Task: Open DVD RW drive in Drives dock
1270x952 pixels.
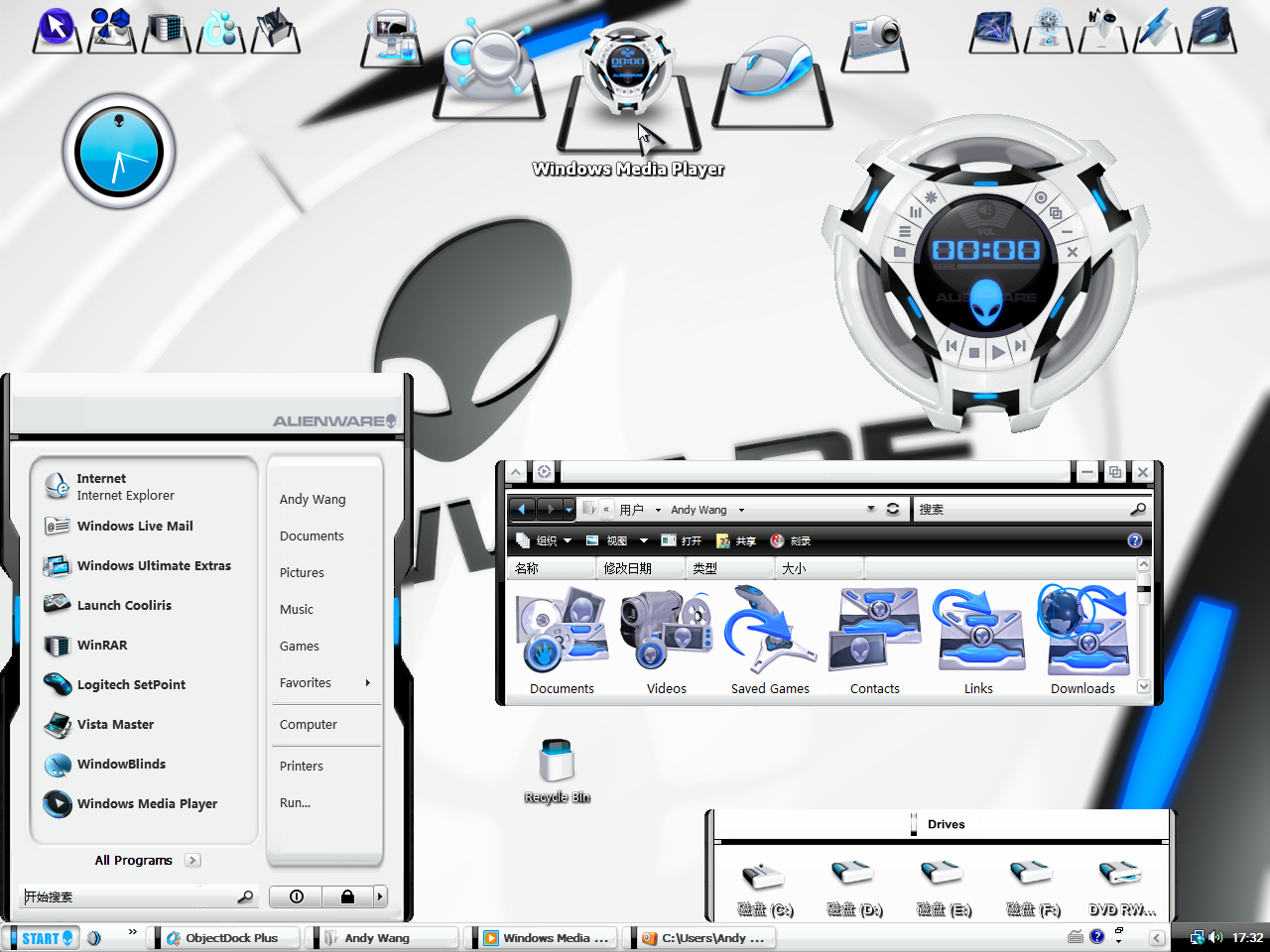Action: pos(1122,888)
